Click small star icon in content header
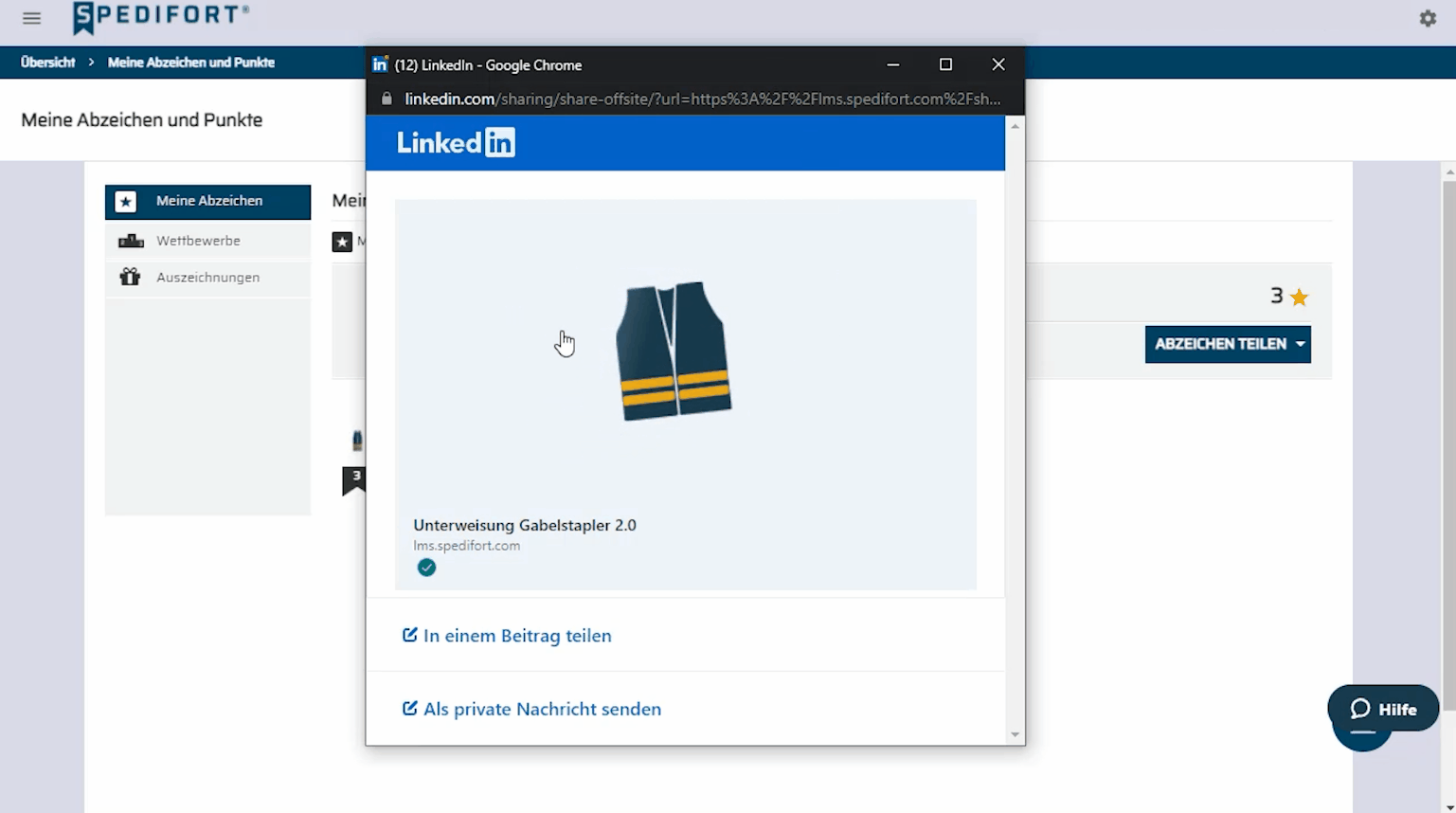Screen dimensions: 1456x813 pos(342,242)
